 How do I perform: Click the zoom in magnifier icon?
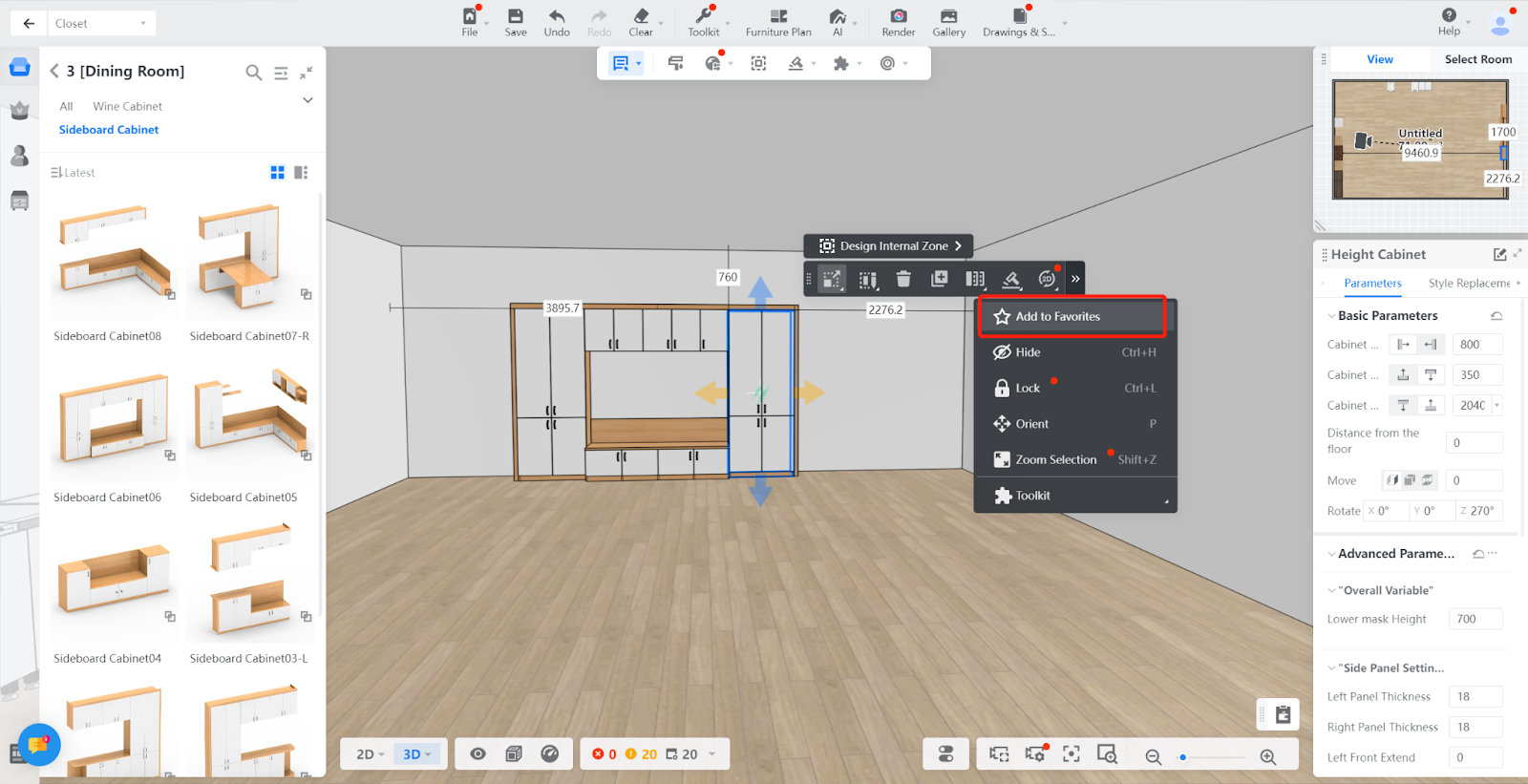click(1268, 756)
